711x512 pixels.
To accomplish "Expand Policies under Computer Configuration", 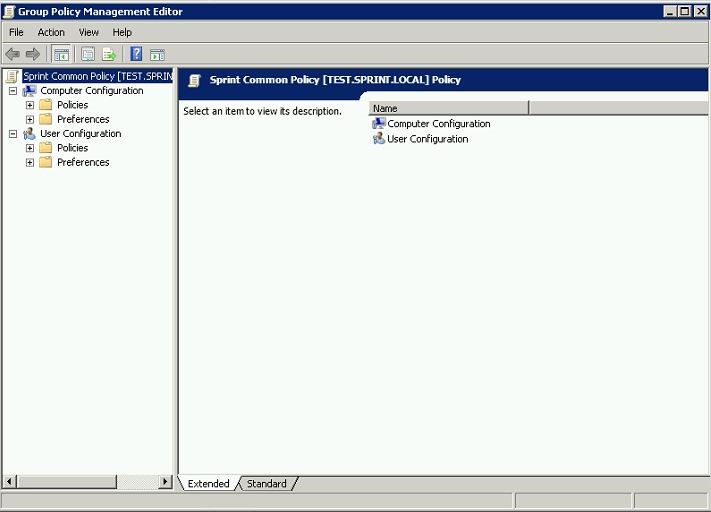I will tap(30, 105).
